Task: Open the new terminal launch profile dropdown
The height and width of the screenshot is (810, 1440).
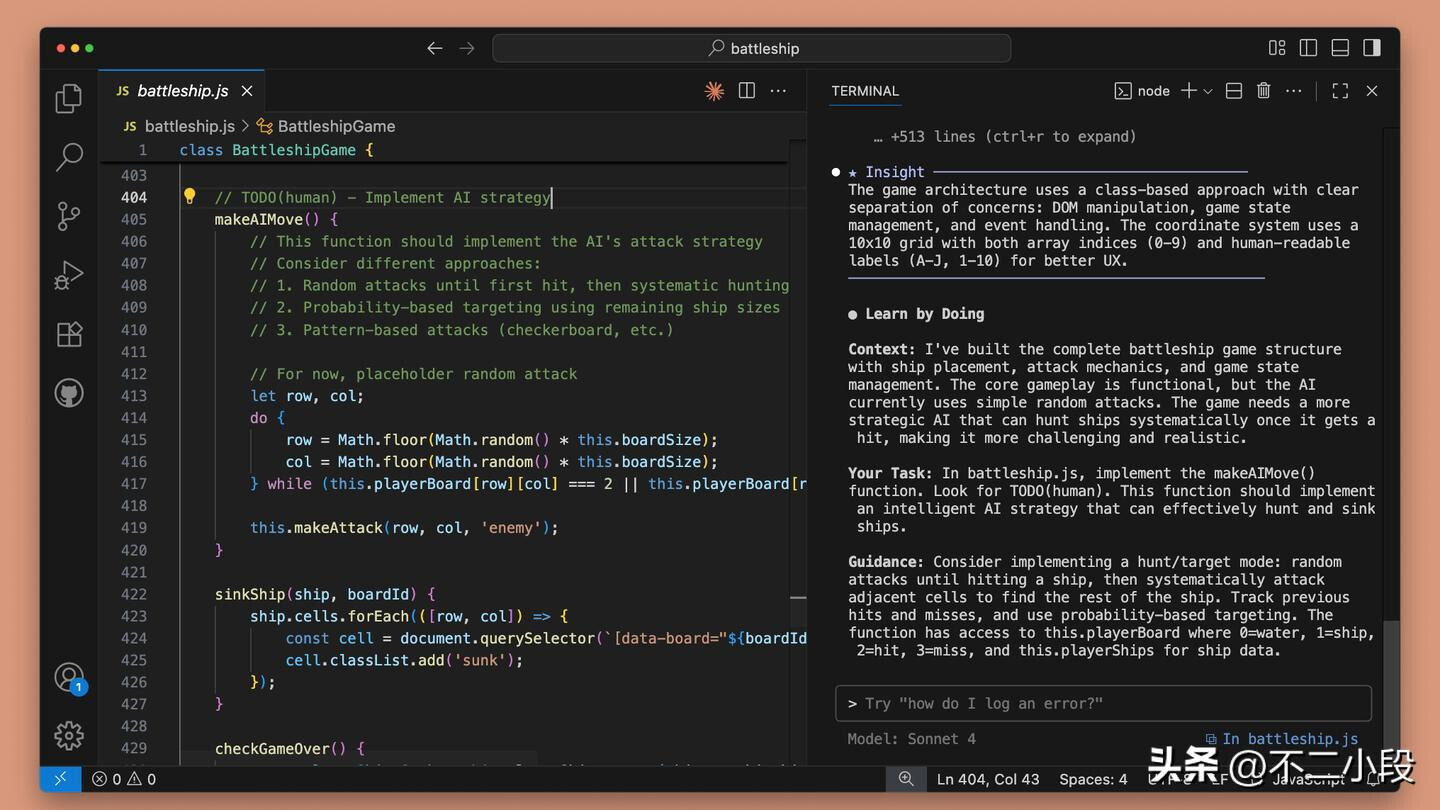Action: (x=1208, y=91)
